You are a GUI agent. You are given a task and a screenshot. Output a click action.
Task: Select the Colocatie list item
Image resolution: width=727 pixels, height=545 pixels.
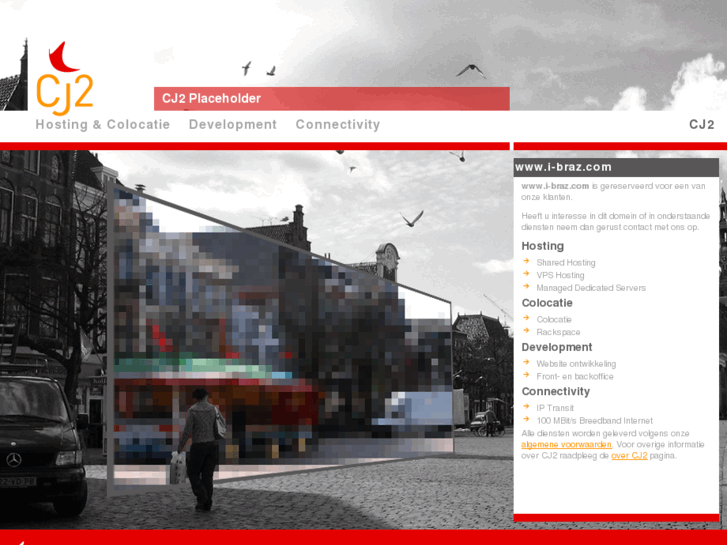pyautogui.click(x=554, y=319)
